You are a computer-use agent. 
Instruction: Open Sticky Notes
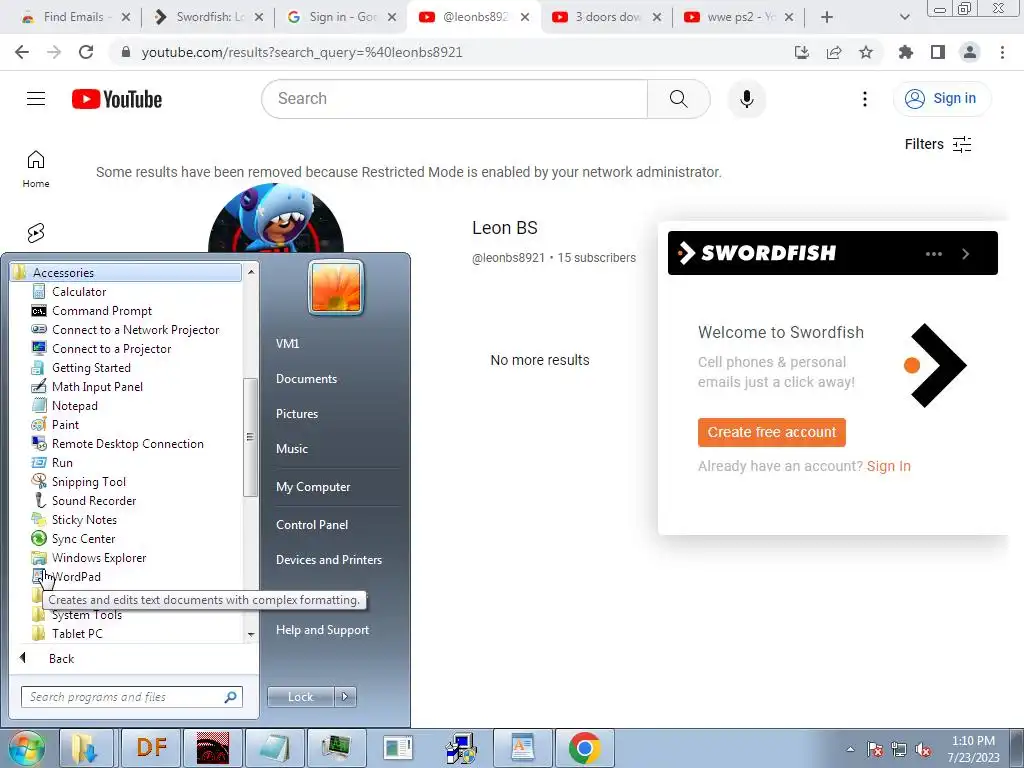[84, 519]
